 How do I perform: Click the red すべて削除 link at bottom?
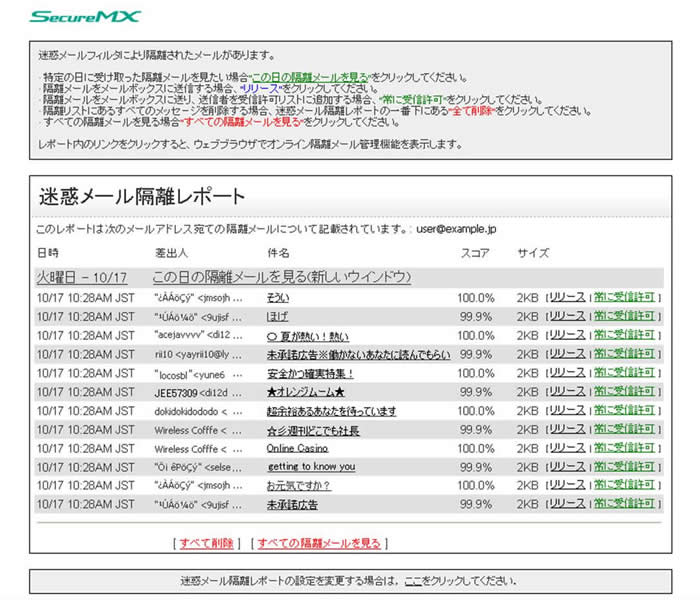pyautogui.click(x=207, y=543)
